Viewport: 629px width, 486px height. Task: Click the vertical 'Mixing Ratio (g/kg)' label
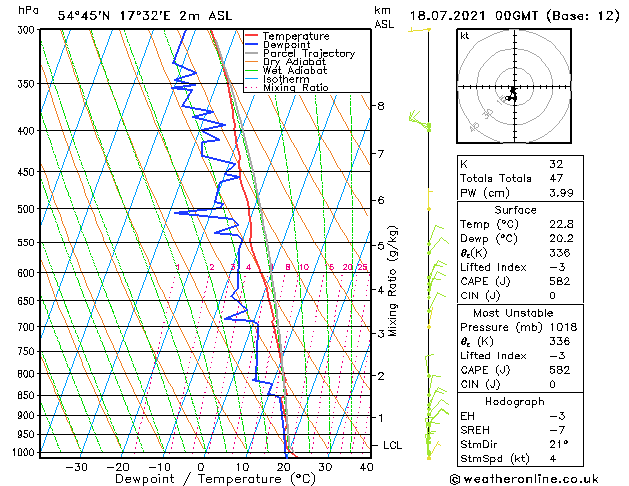coord(392,281)
